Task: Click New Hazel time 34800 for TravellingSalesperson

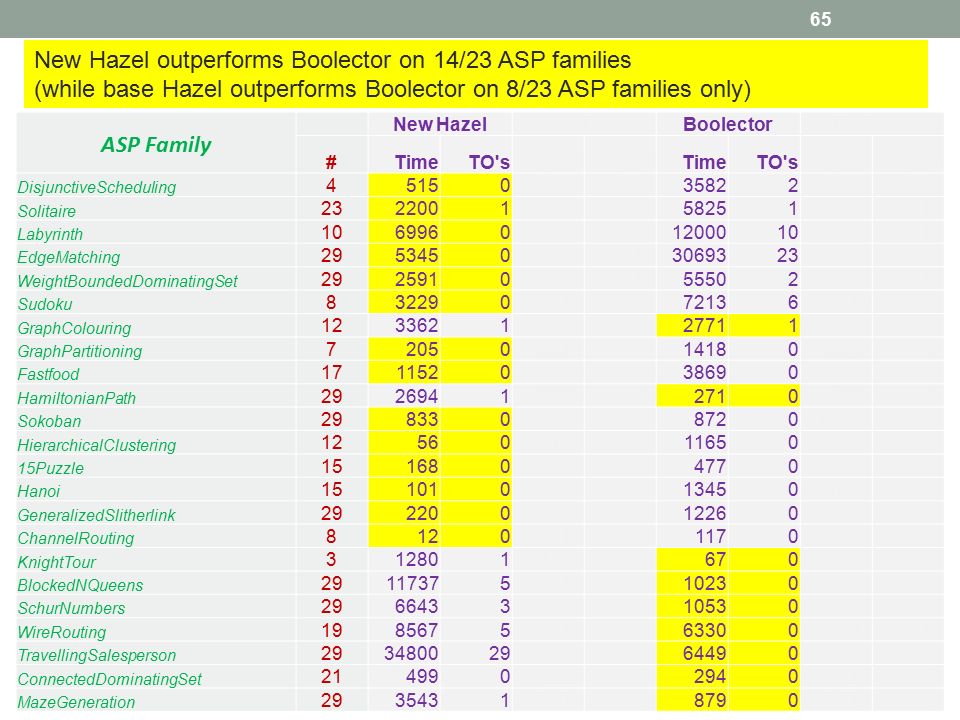Action: click(x=411, y=653)
